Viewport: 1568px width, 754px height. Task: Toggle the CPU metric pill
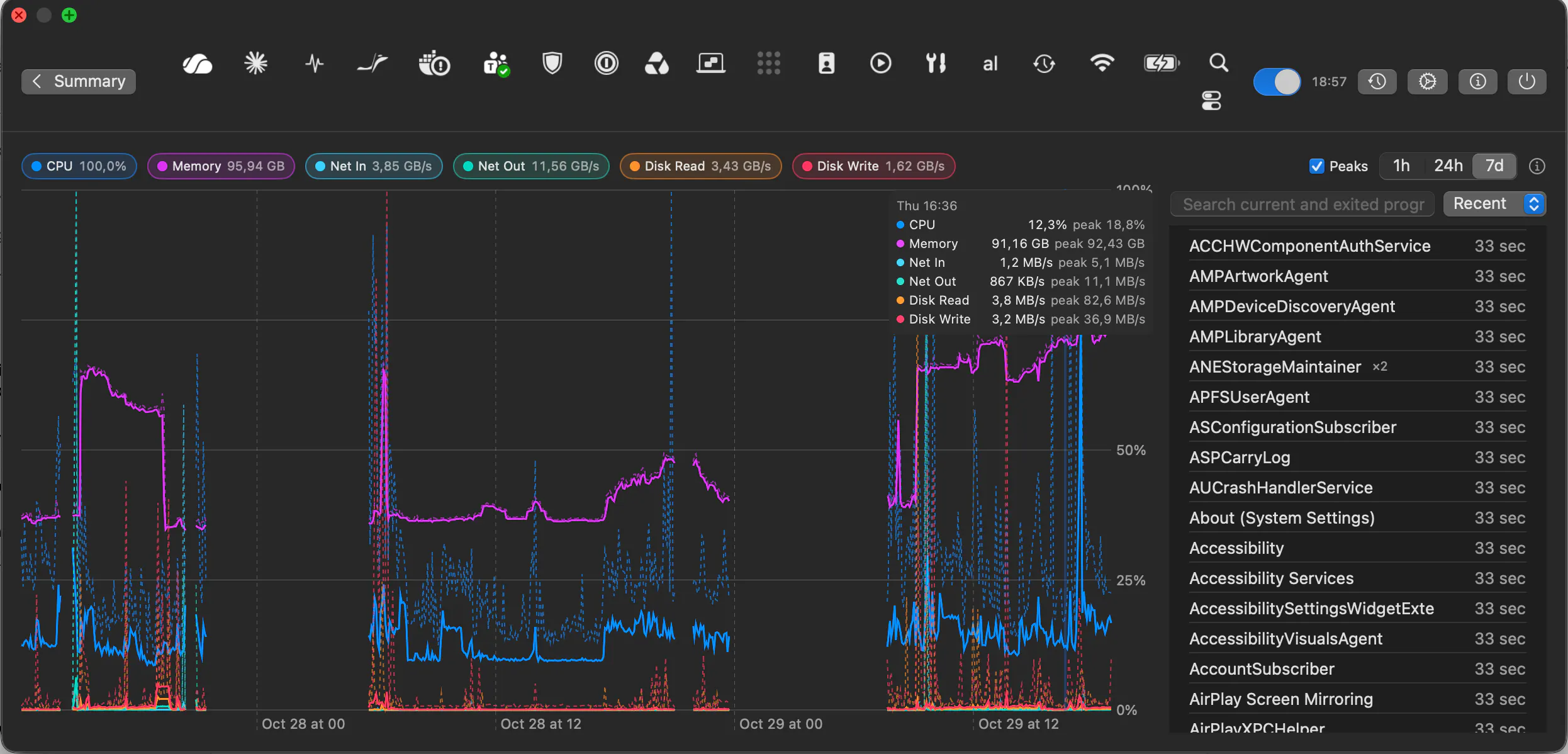[79, 166]
